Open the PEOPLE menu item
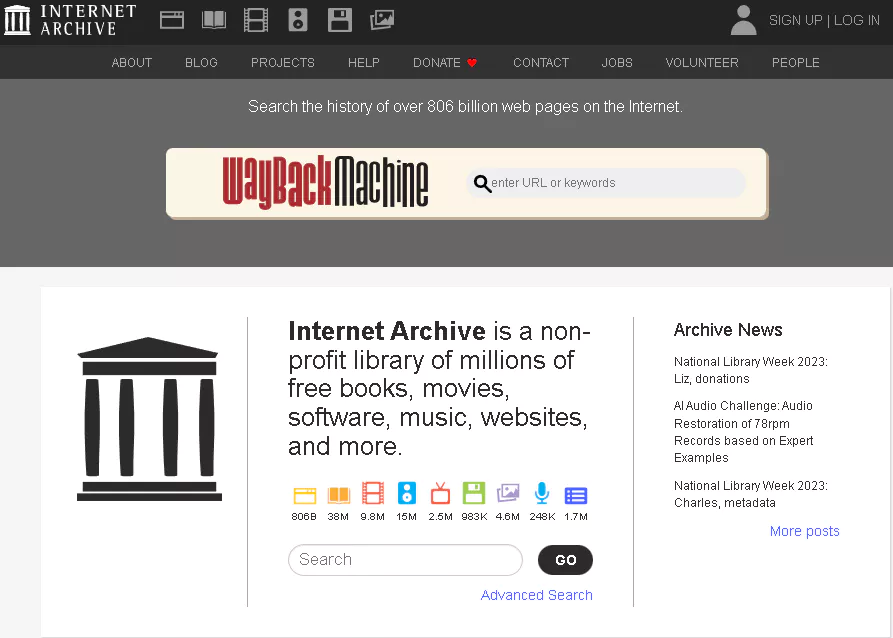Screen dimensions: 893x638 (x=795, y=63)
